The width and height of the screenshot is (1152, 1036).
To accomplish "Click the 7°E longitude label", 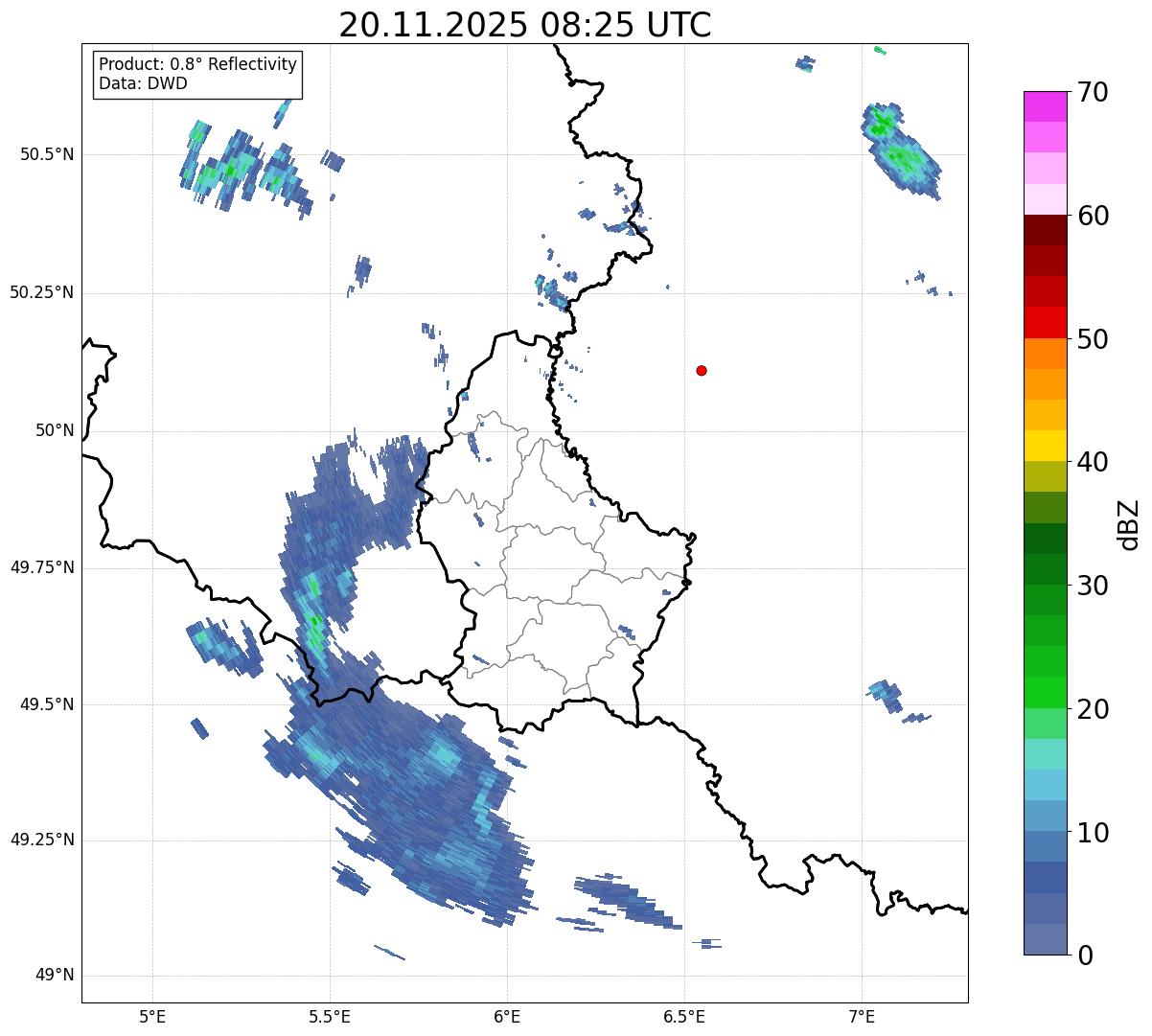I will tap(862, 1016).
